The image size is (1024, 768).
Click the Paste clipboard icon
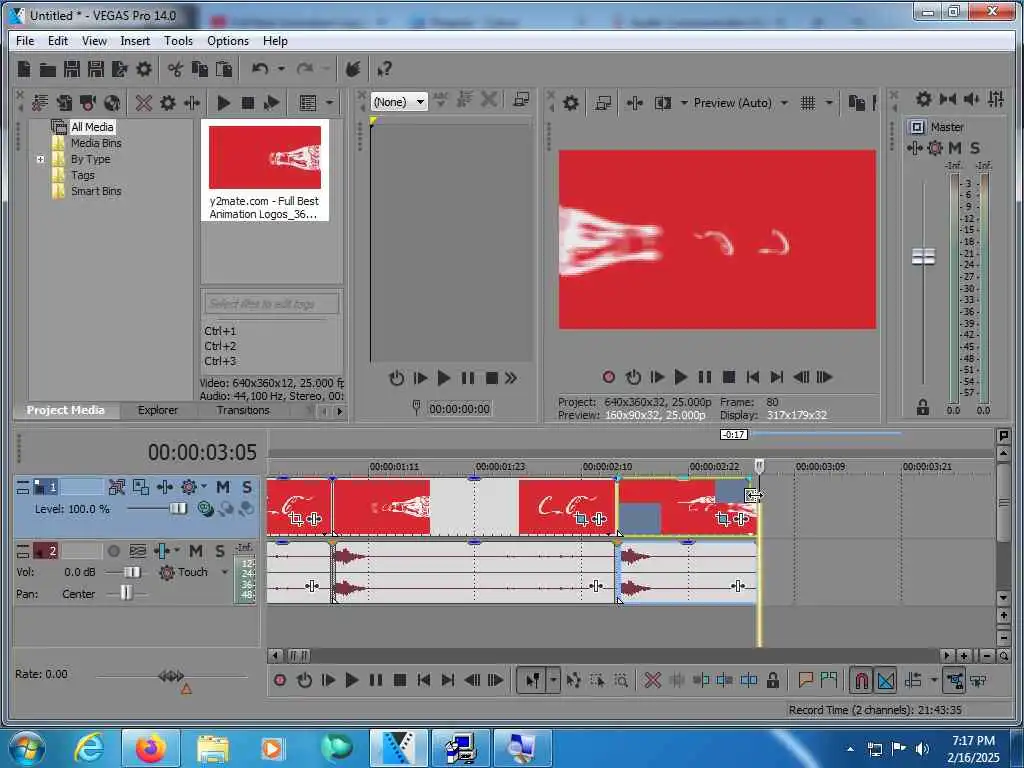[224, 69]
